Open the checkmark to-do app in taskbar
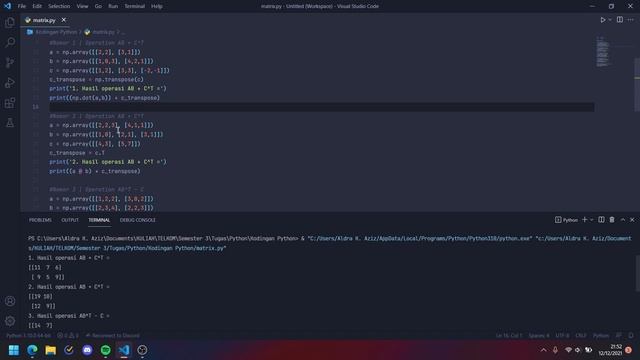640x360 pixels. point(69,350)
